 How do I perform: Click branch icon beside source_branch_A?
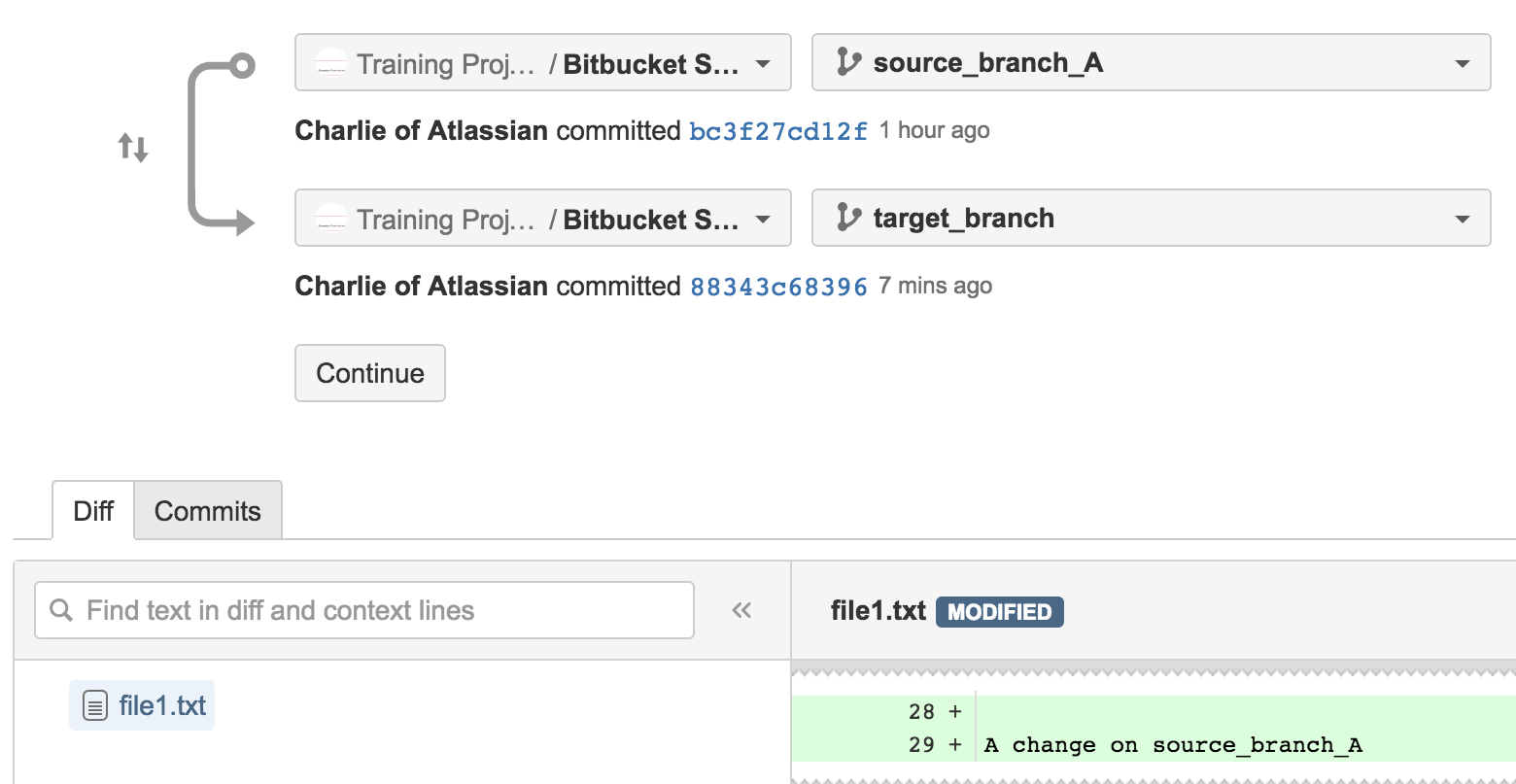(x=848, y=63)
